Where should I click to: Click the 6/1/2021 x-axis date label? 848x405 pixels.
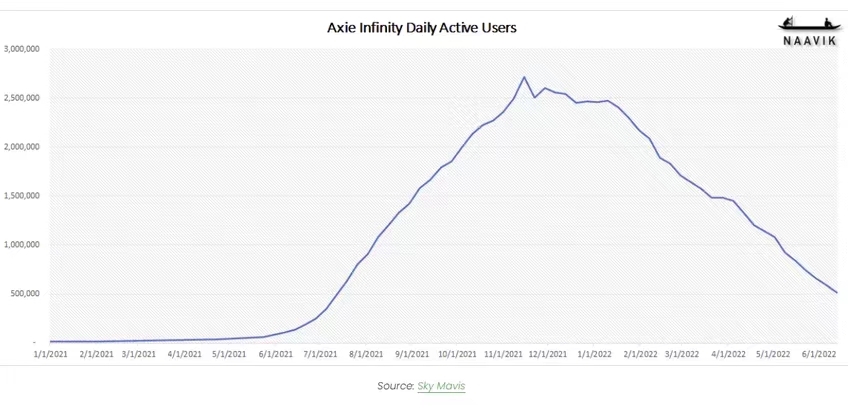click(275, 353)
